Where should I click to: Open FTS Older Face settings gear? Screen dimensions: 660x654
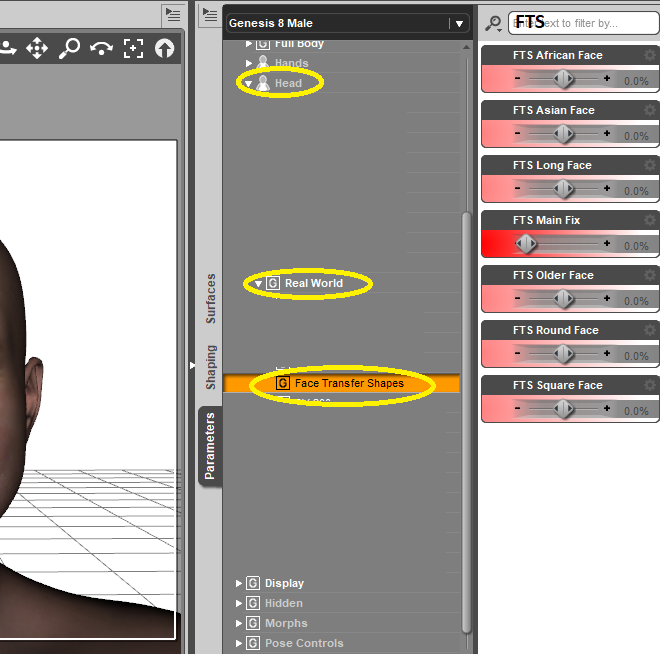coord(650,275)
